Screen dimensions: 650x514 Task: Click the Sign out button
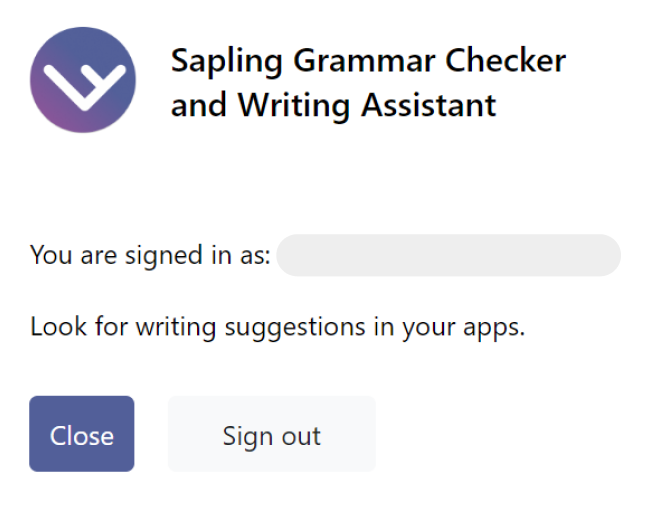click(x=271, y=434)
